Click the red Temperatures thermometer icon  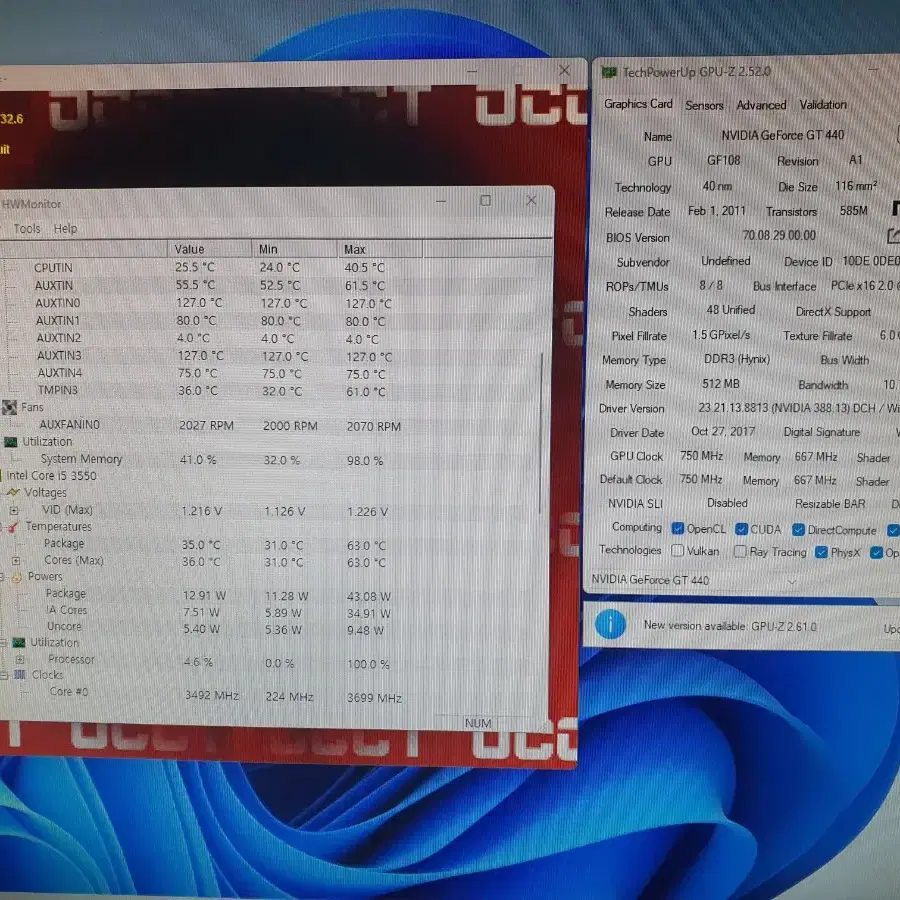coord(14,526)
